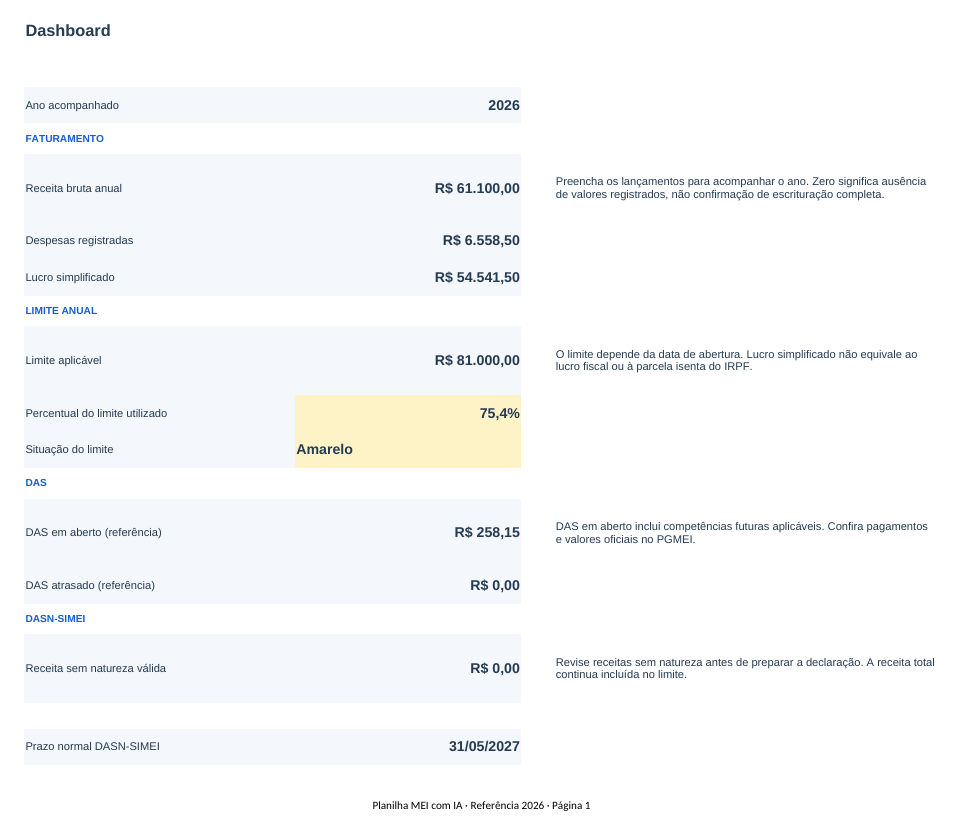
Task: Select the 'Situação do limite' label
Action: (69, 450)
